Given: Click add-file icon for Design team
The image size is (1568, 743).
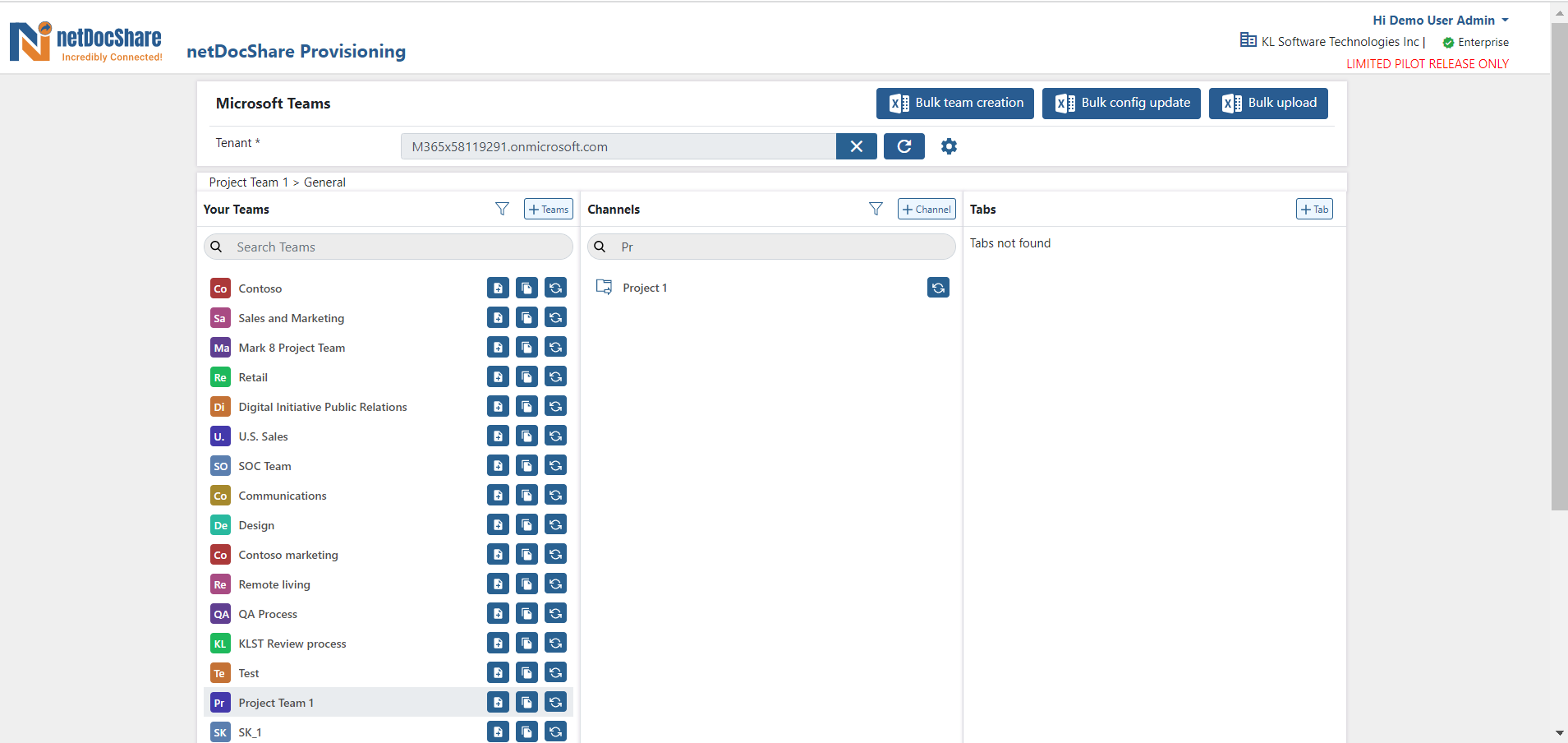Looking at the screenshot, I should [498, 524].
